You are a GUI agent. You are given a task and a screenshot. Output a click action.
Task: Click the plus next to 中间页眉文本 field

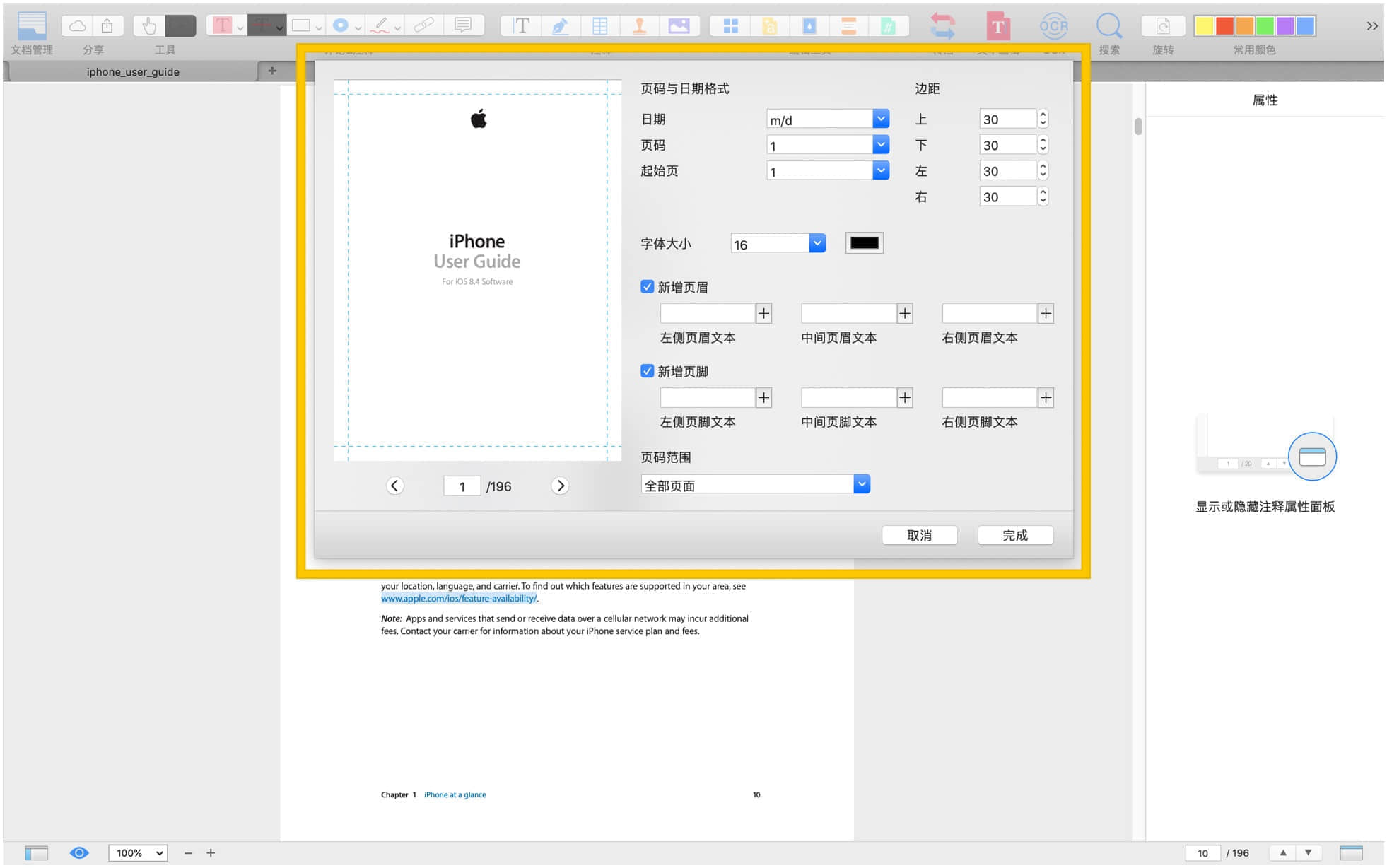(905, 313)
